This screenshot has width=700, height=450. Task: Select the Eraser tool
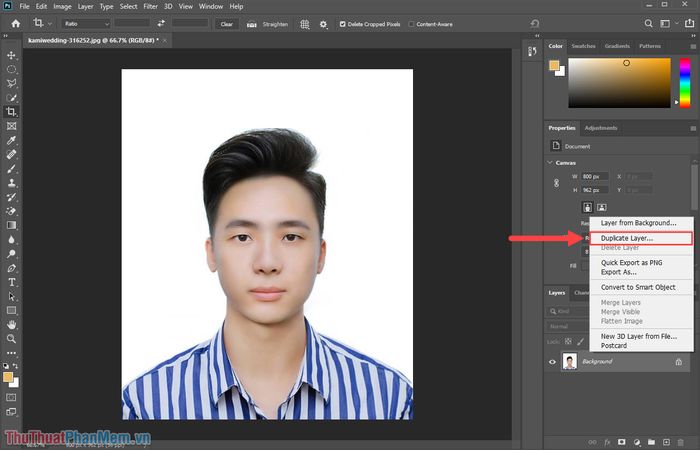(12, 211)
